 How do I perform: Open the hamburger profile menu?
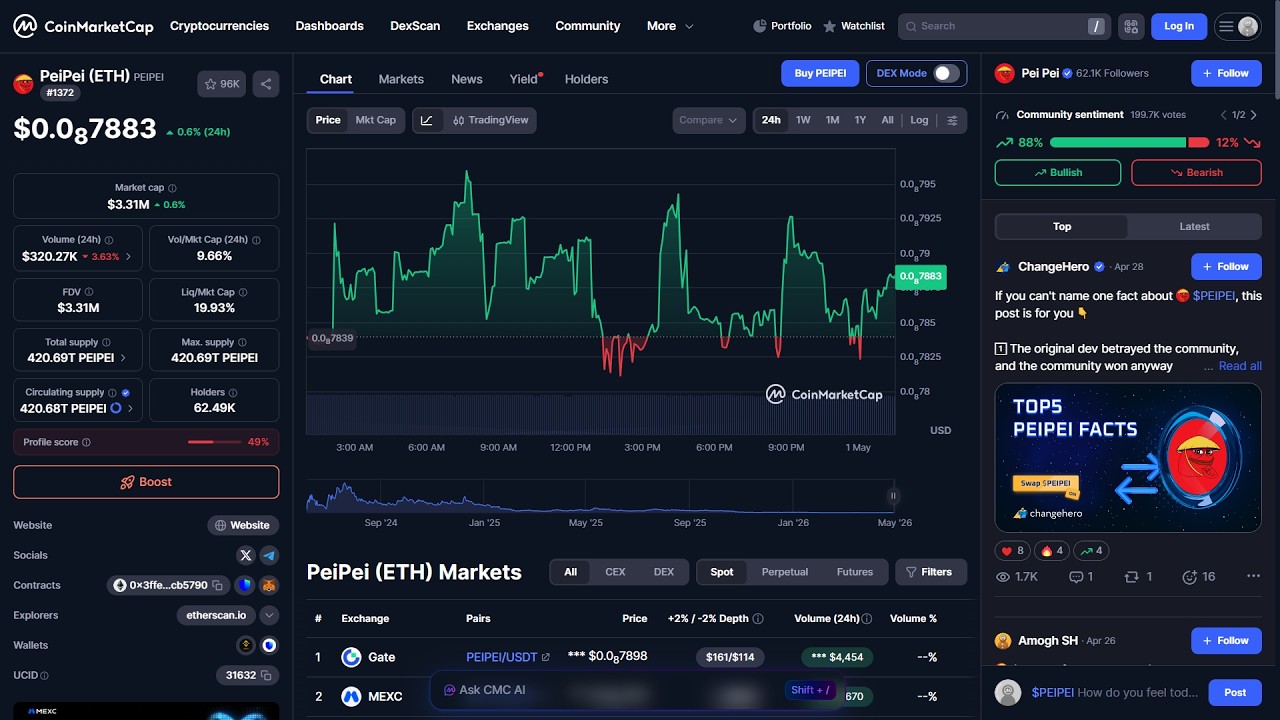point(1237,26)
